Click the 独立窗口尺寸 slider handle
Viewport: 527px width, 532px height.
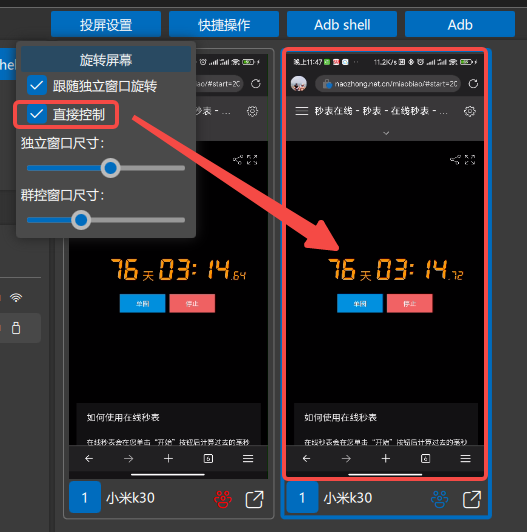(x=111, y=168)
